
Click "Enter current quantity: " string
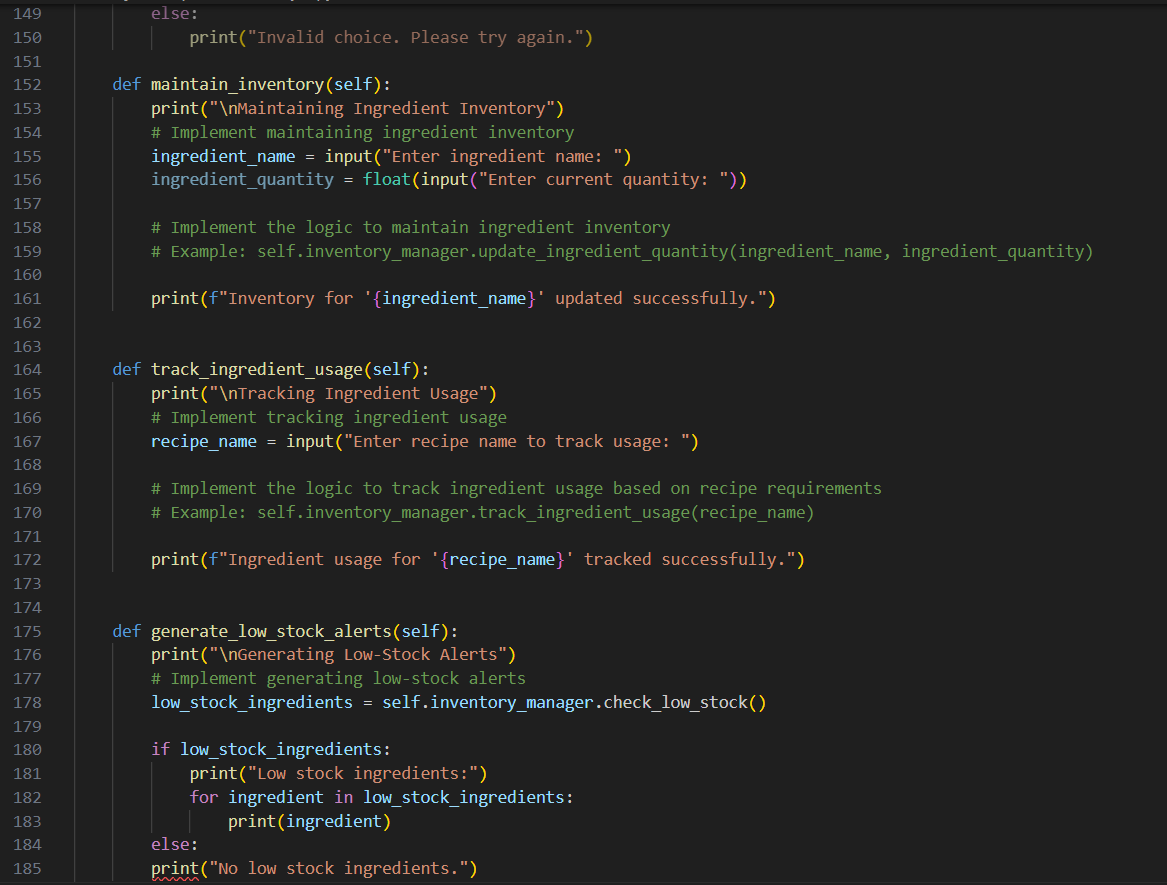(604, 179)
